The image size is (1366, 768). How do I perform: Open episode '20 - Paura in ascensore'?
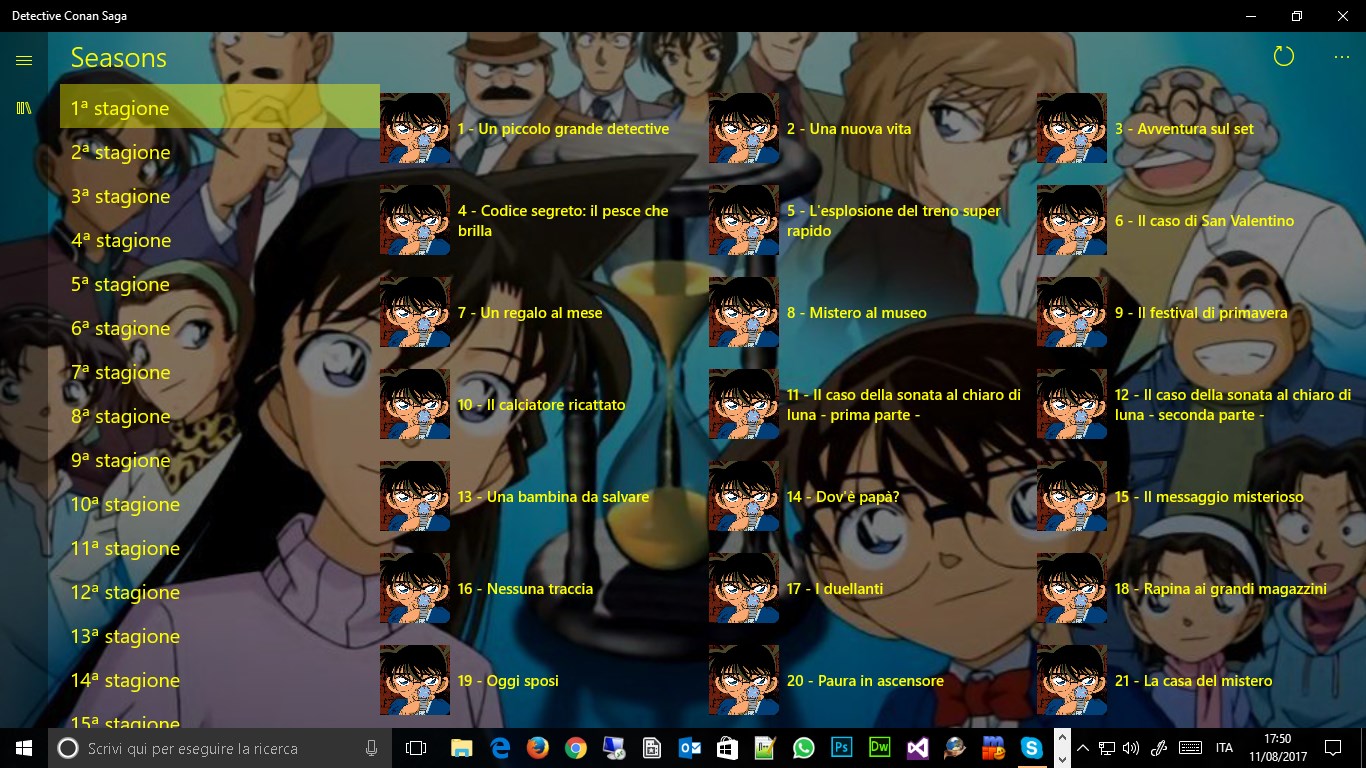[869, 680]
